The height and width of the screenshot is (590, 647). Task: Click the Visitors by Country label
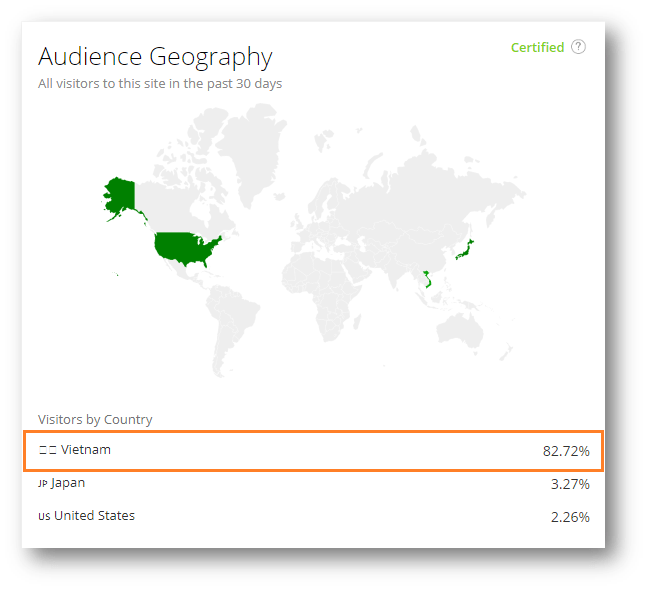point(95,420)
